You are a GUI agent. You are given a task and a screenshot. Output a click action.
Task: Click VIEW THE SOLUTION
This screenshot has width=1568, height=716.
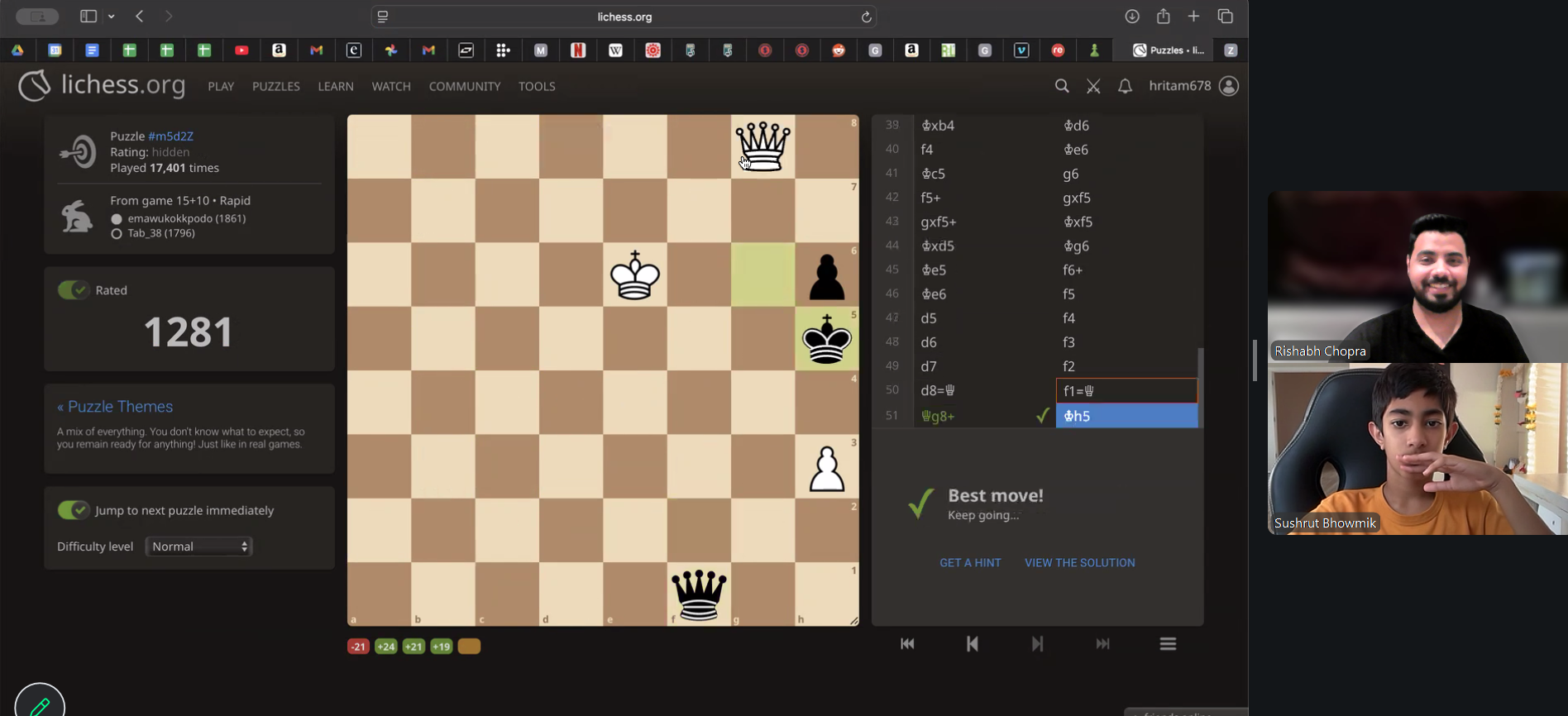[1079, 562]
